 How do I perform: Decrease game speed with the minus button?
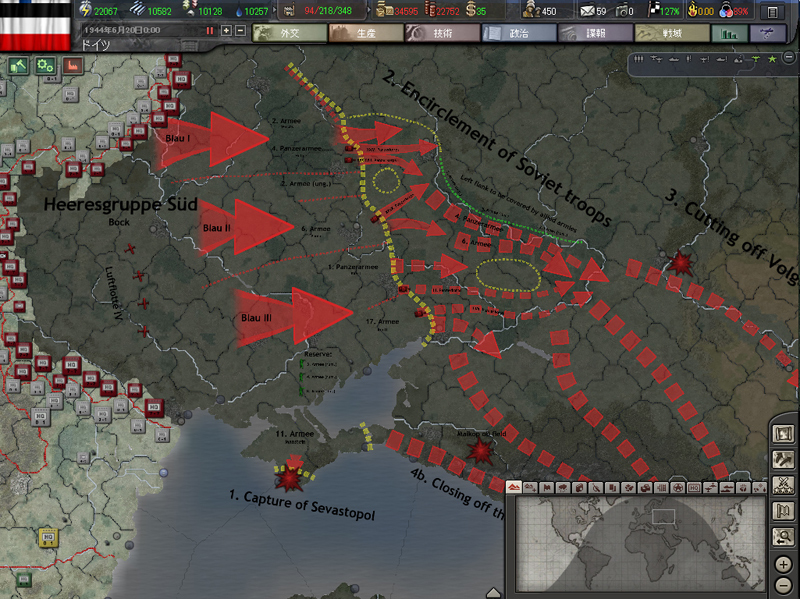pos(240,31)
